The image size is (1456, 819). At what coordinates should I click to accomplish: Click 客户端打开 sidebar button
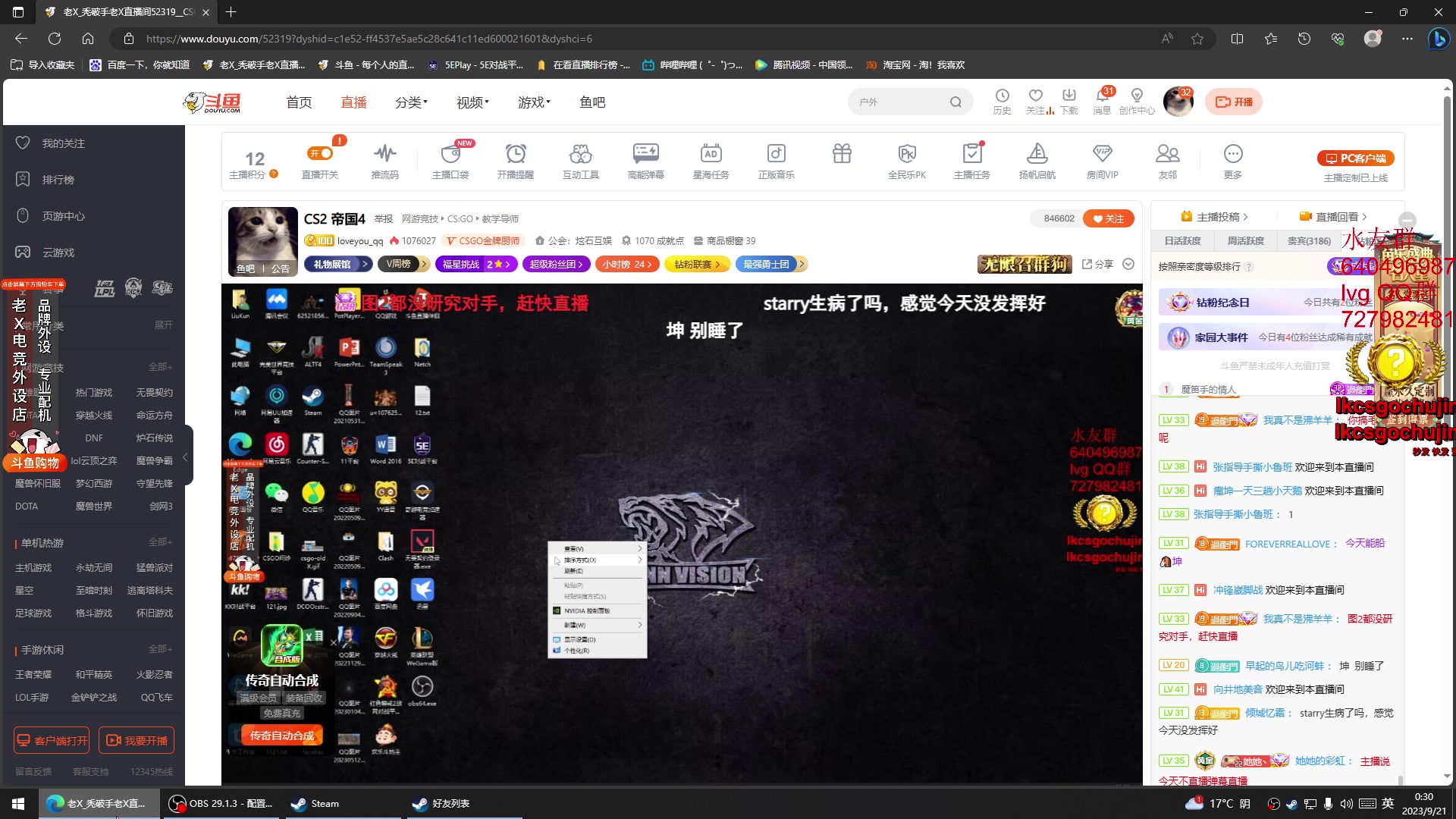point(52,740)
